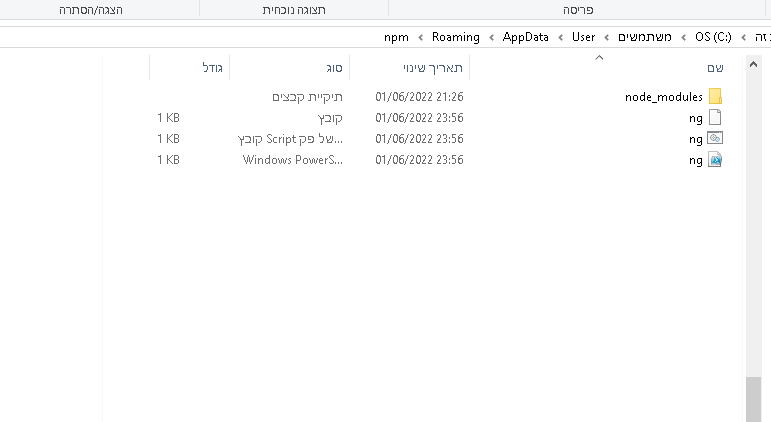Sort by the תאריך שינוי date column
The width and height of the screenshot is (771, 422).
[433, 68]
